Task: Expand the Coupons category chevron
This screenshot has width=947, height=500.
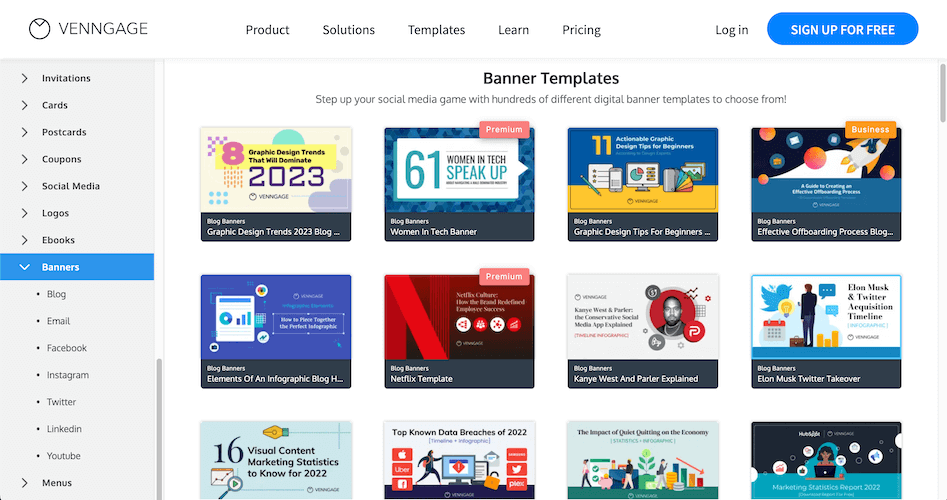Action: 24,159
